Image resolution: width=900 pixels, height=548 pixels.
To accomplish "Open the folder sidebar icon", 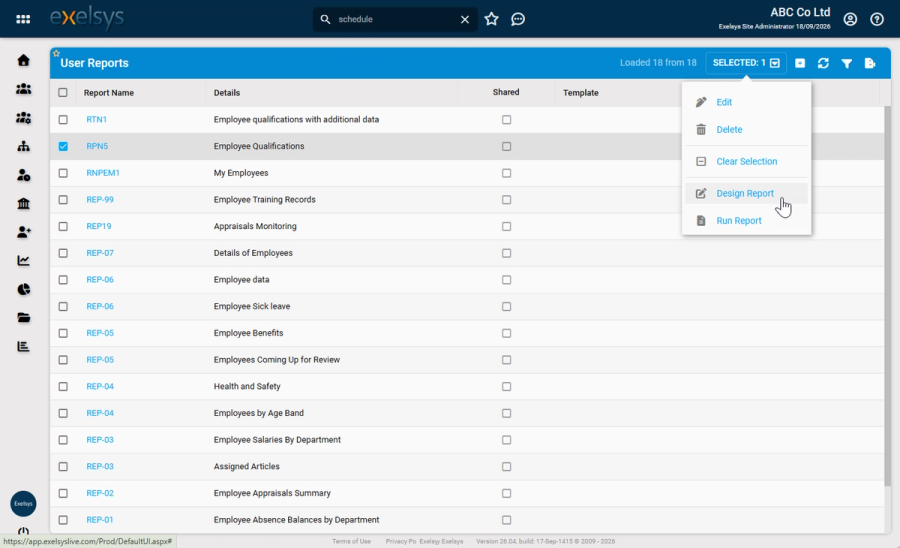I will click(24, 318).
